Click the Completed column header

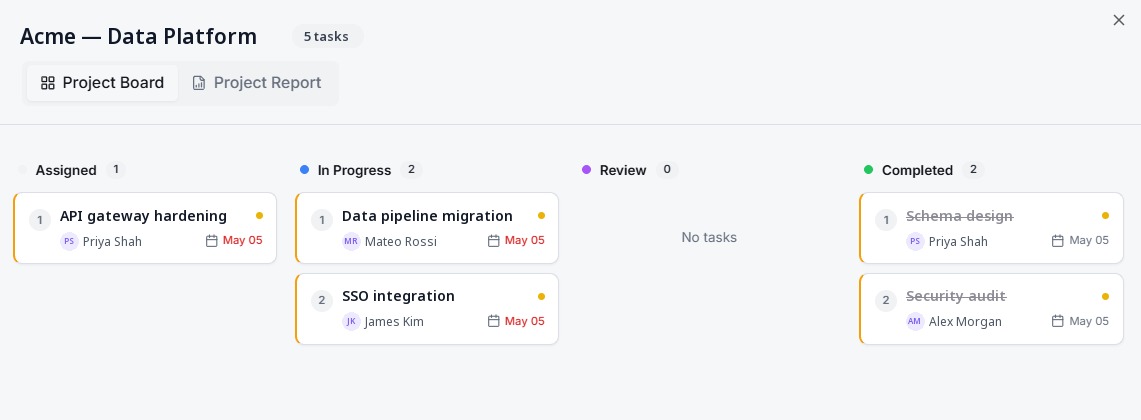click(x=918, y=170)
